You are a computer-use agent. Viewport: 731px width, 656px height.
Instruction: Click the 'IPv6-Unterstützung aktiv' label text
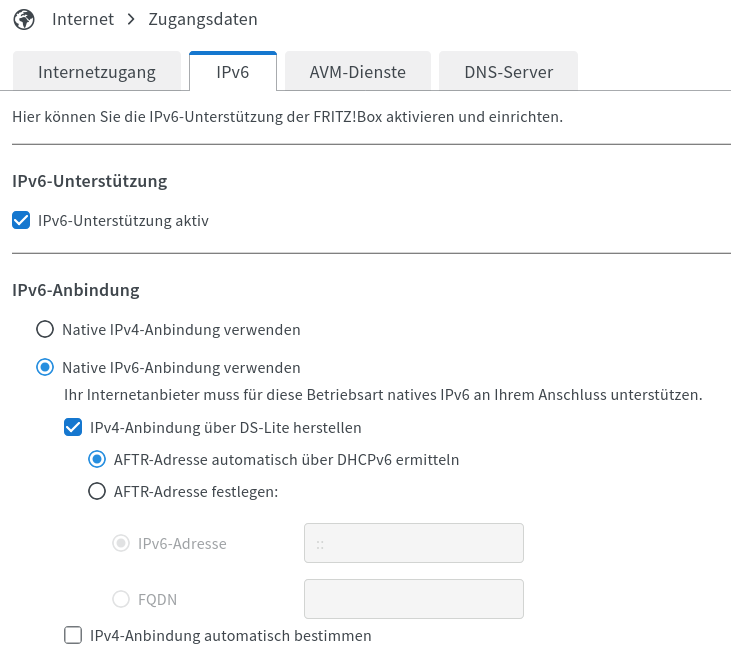pyautogui.click(x=123, y=220)
